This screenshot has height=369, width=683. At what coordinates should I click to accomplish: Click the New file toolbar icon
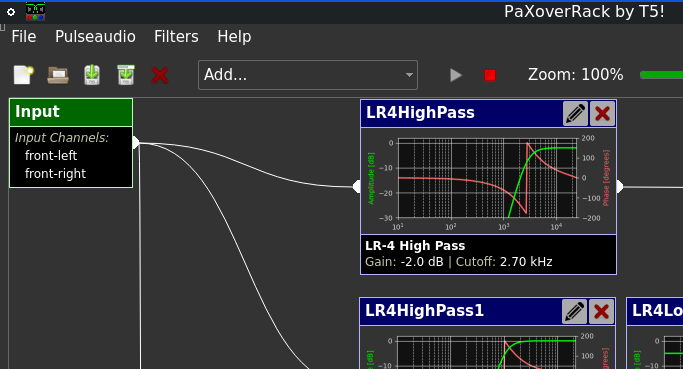click(24, 75)
